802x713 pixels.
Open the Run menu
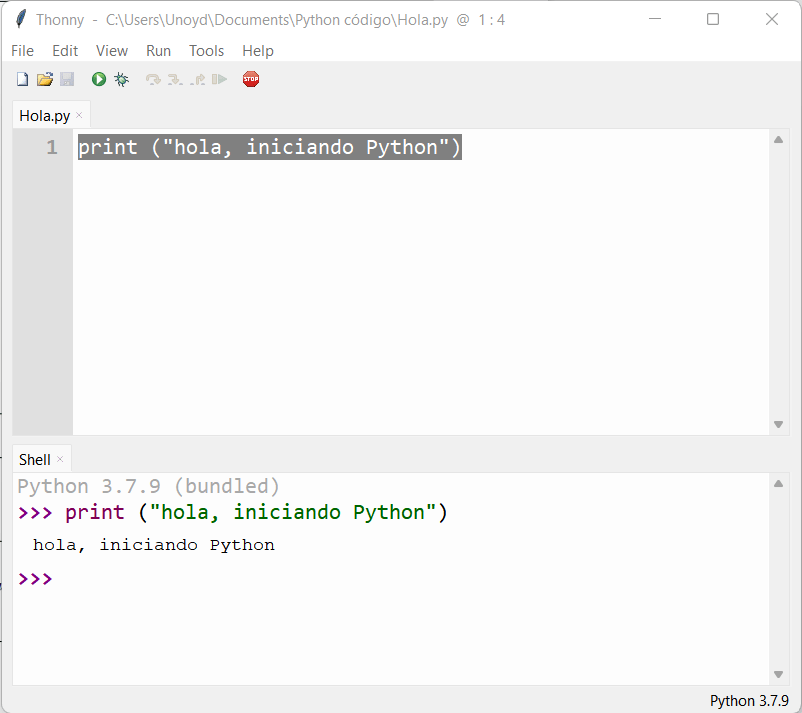coord(158,51)
